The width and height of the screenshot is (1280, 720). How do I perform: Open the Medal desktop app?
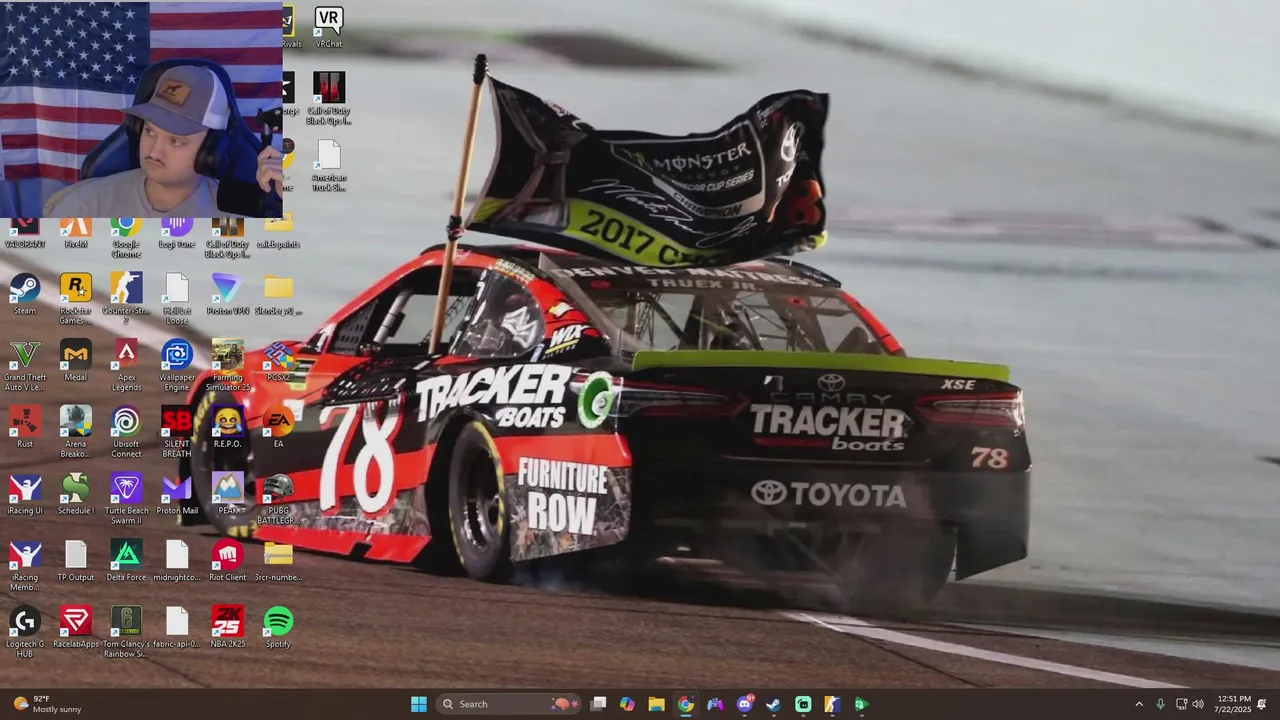coord(76,360)
